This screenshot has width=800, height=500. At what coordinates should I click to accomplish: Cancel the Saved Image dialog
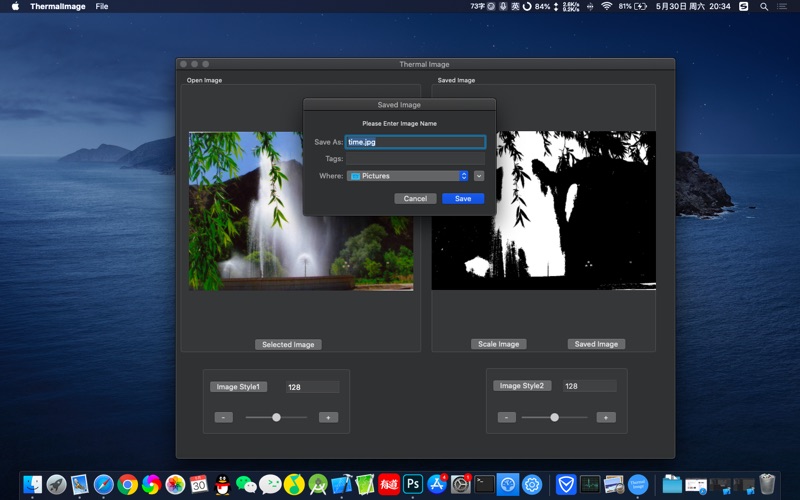(415, 198)
